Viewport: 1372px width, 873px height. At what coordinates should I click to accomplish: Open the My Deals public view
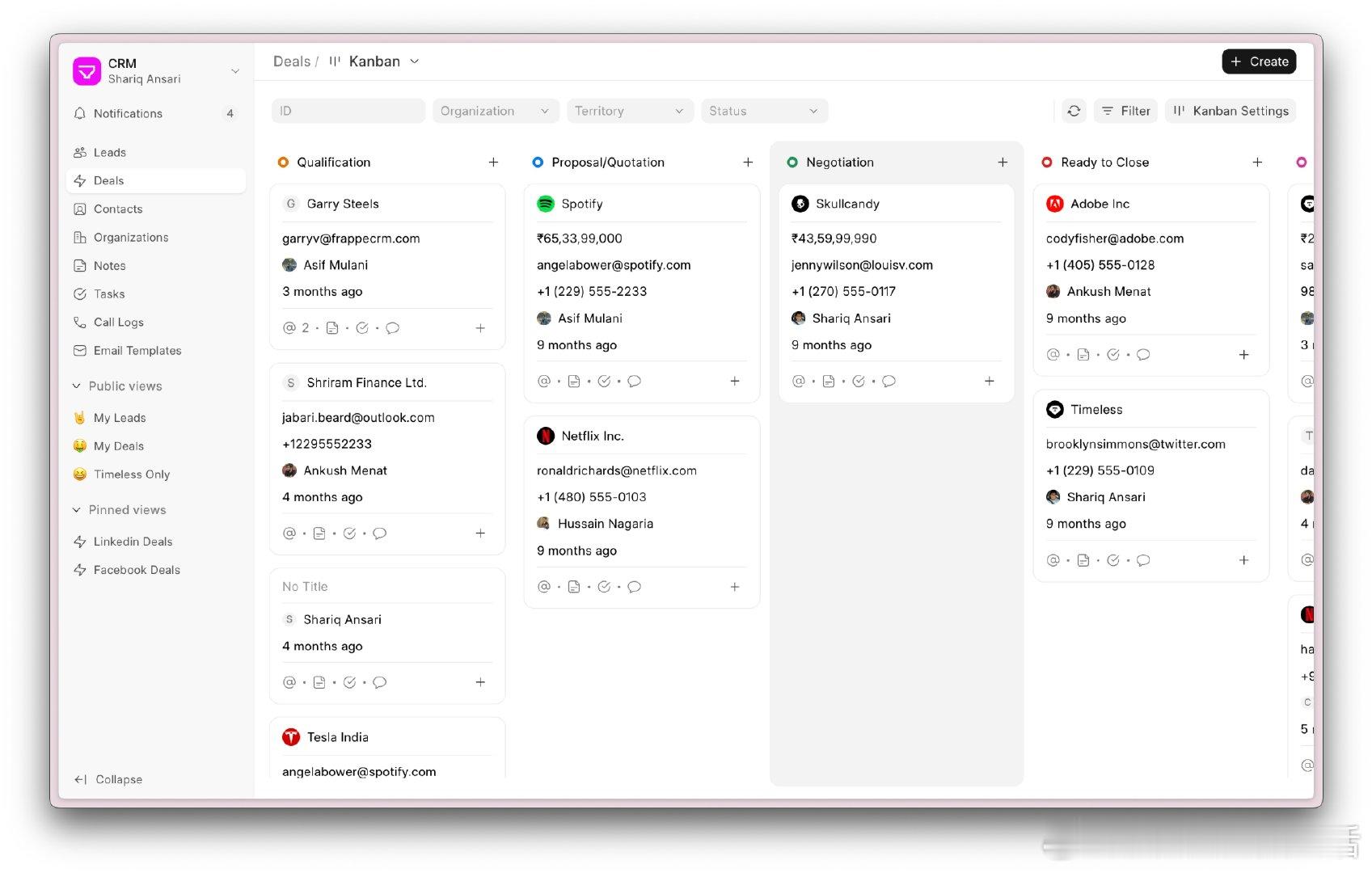tap(155, 445)
